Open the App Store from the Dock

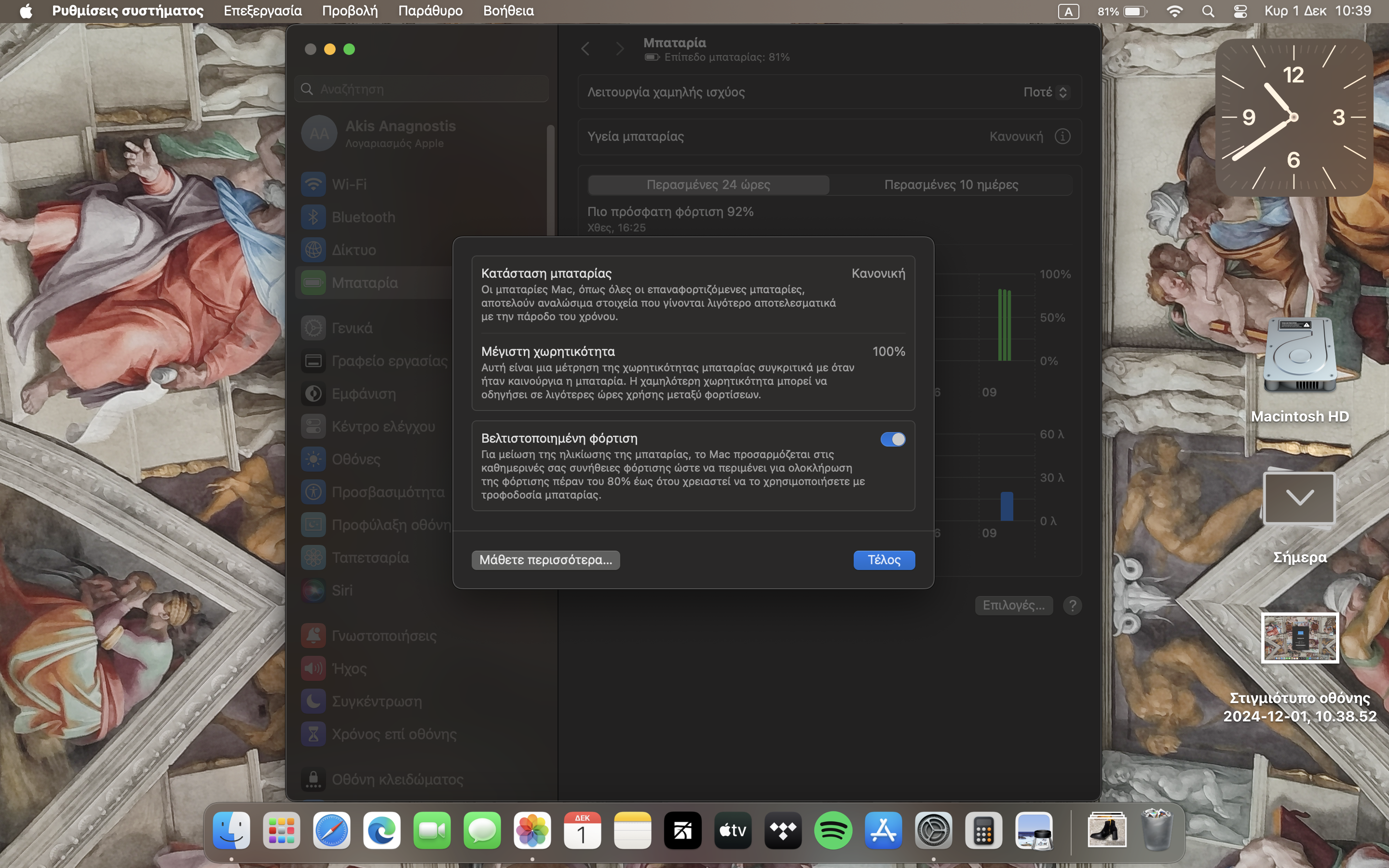point(883,830)
